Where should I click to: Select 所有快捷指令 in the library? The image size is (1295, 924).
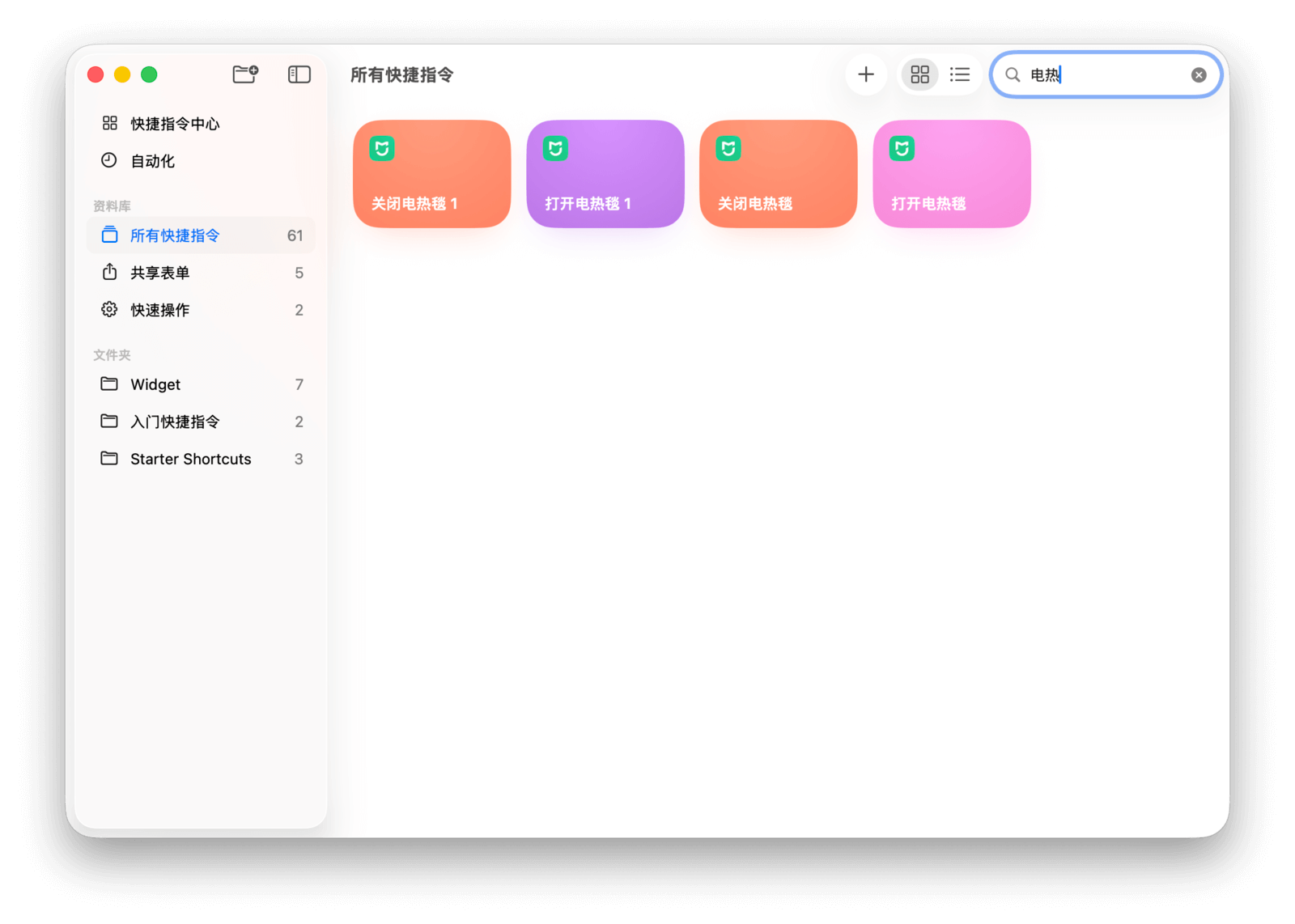tap(175, 235)
